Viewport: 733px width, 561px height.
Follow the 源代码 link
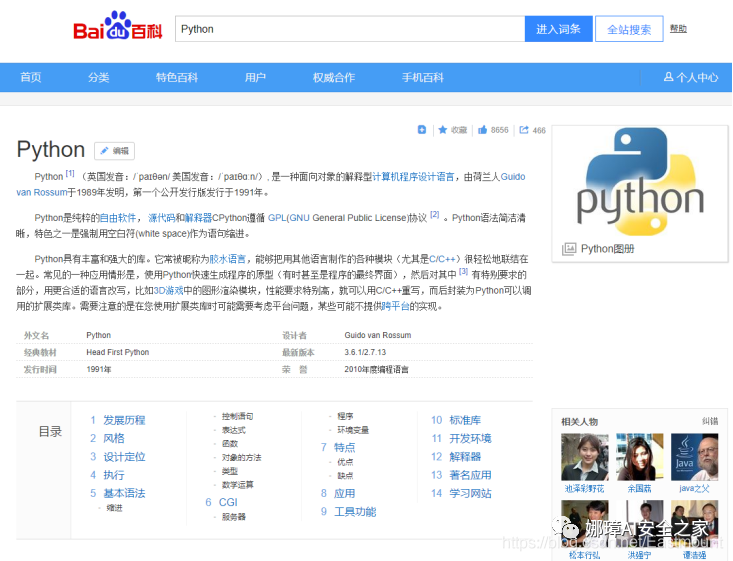pos(161,218)
